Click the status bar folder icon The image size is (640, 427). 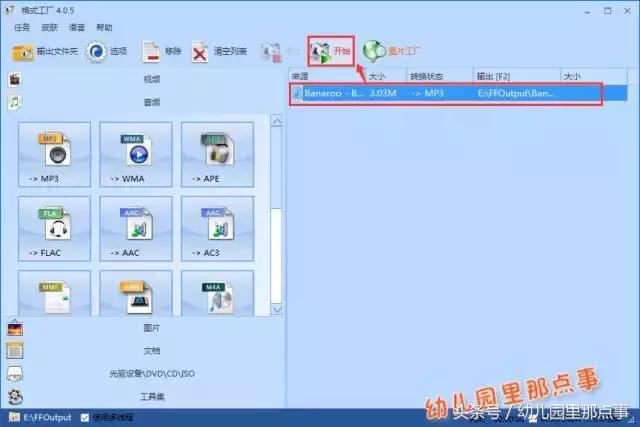pos(15,417)
